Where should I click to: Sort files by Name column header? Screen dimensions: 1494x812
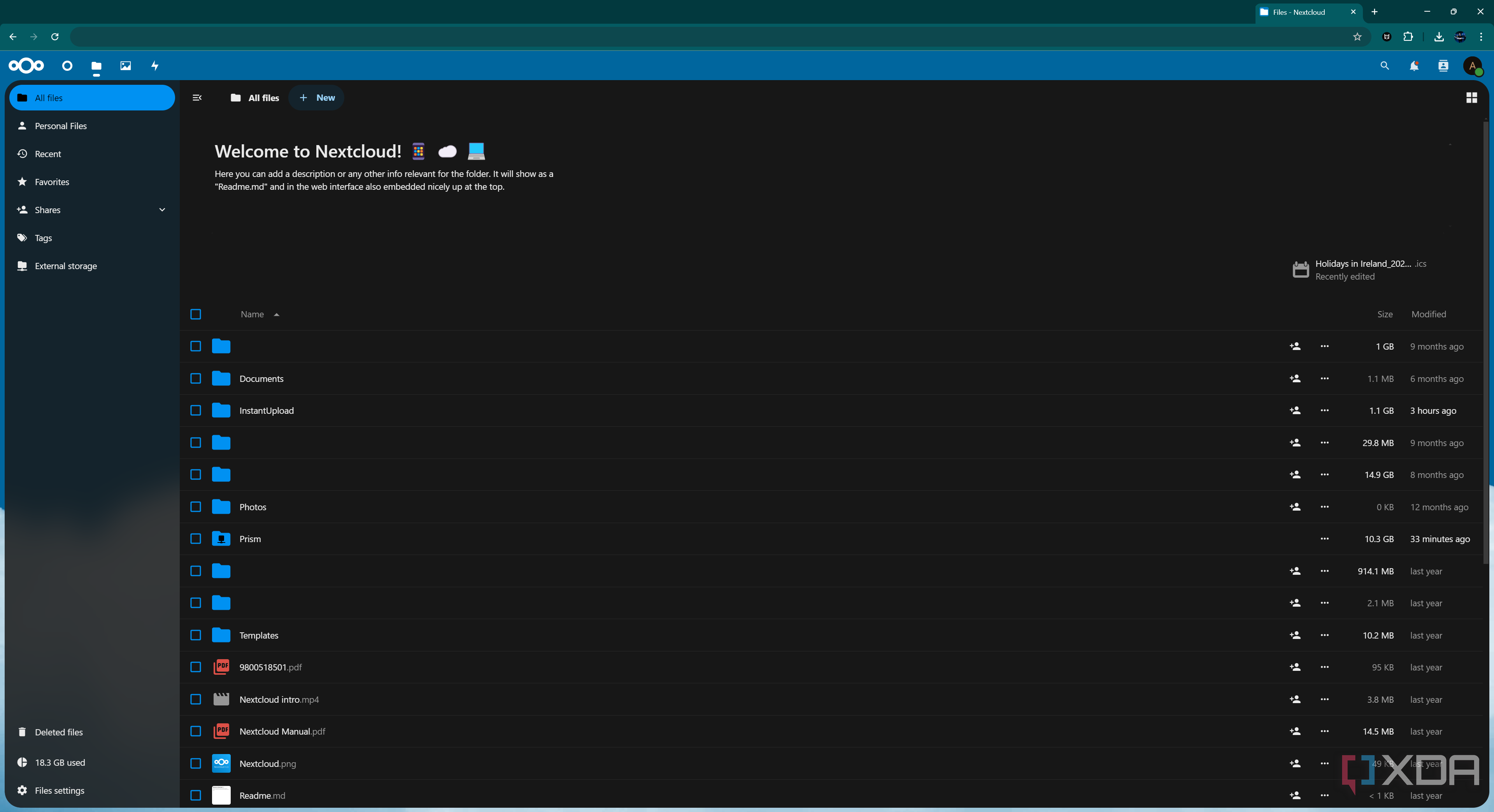pos(252,314)
